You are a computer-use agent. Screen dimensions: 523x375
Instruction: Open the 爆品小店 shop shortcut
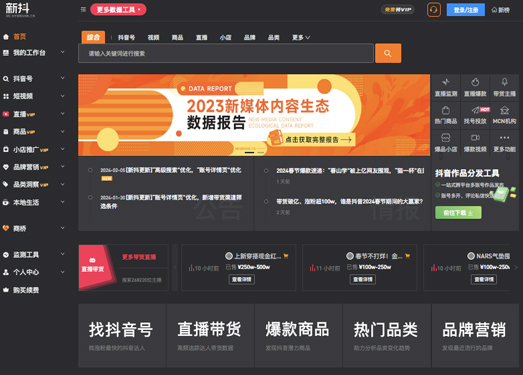tap(446, 143)
